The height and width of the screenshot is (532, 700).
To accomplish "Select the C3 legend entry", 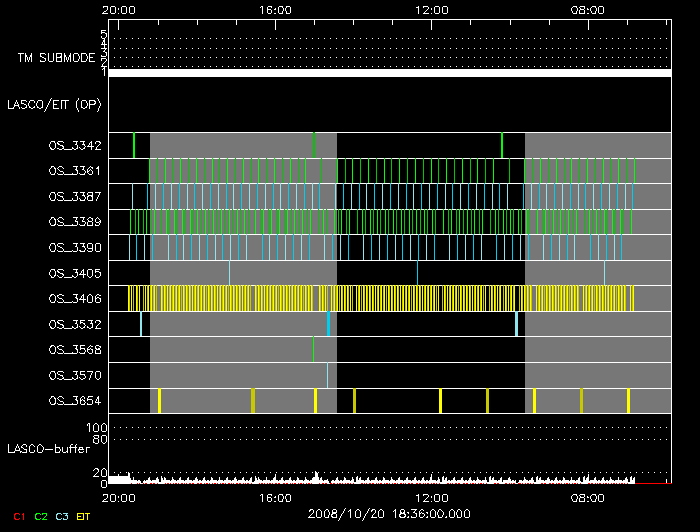I will 62,516.
